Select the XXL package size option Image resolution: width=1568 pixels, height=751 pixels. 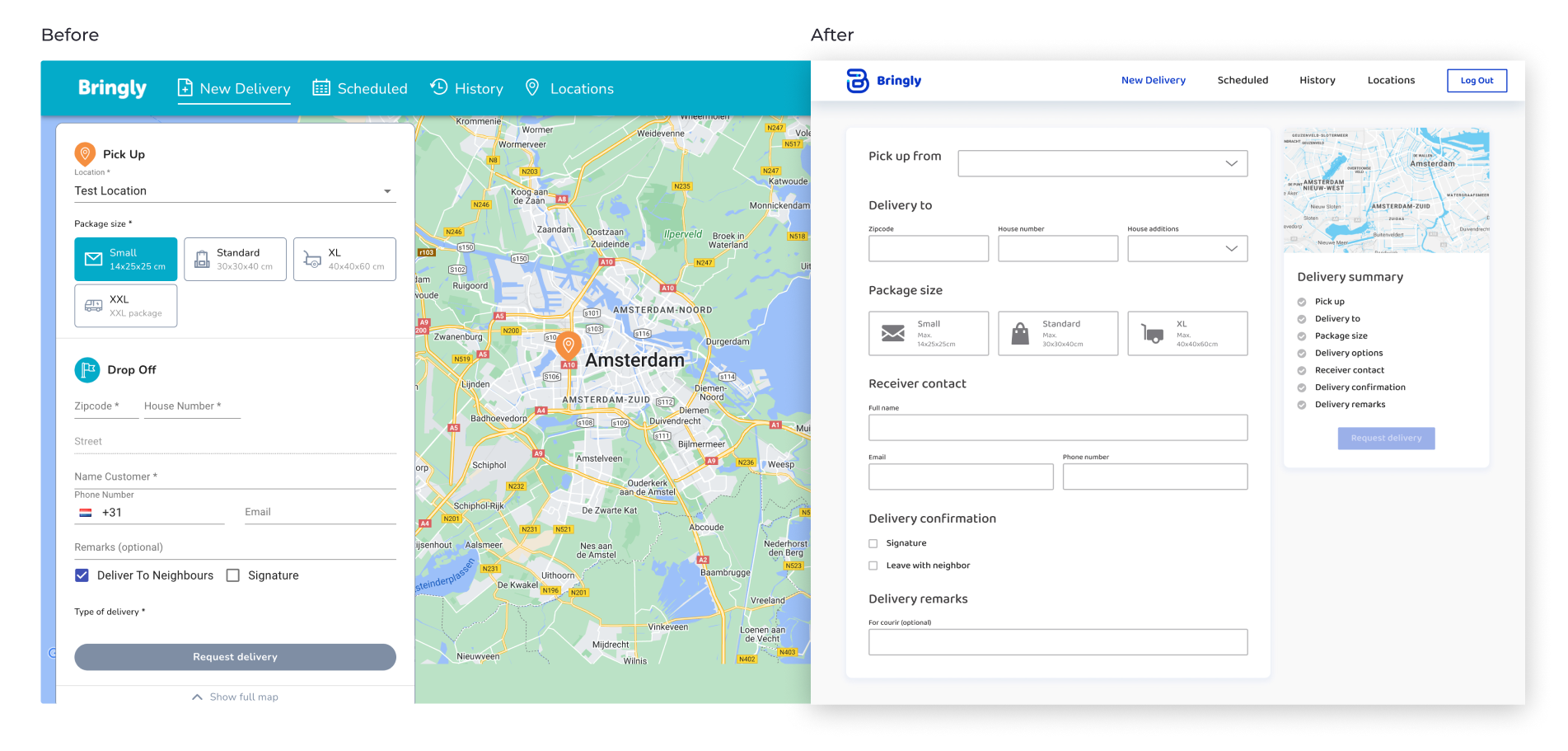(x=125, y=306)
